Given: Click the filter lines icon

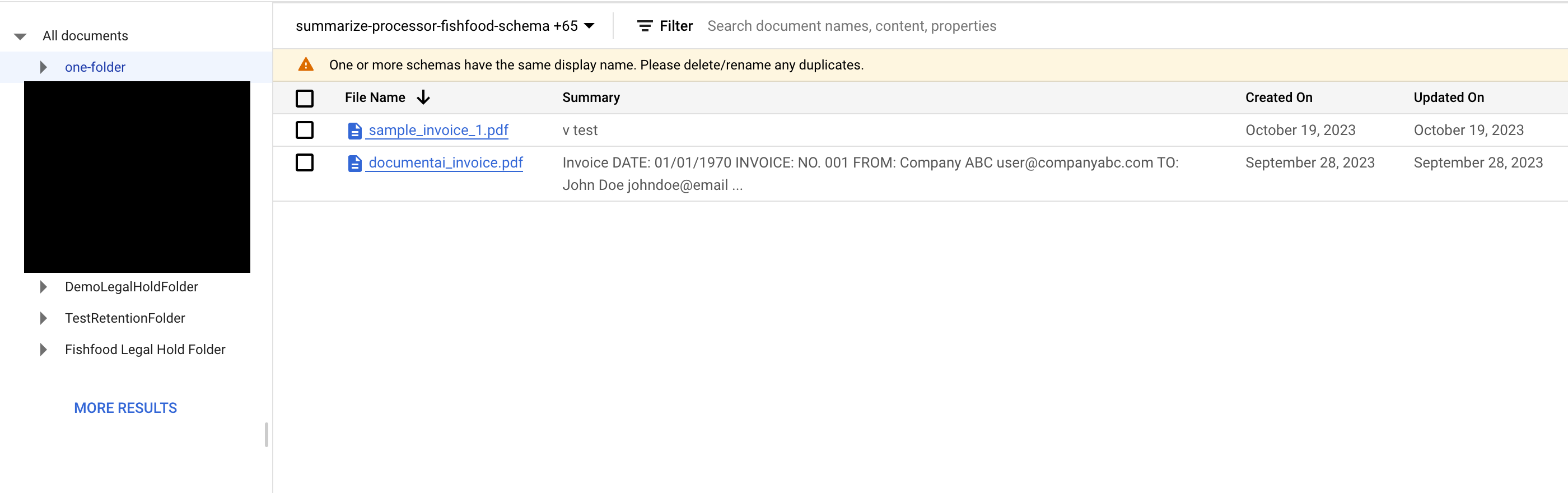Looking at the screenshot, I should point(645,26).
